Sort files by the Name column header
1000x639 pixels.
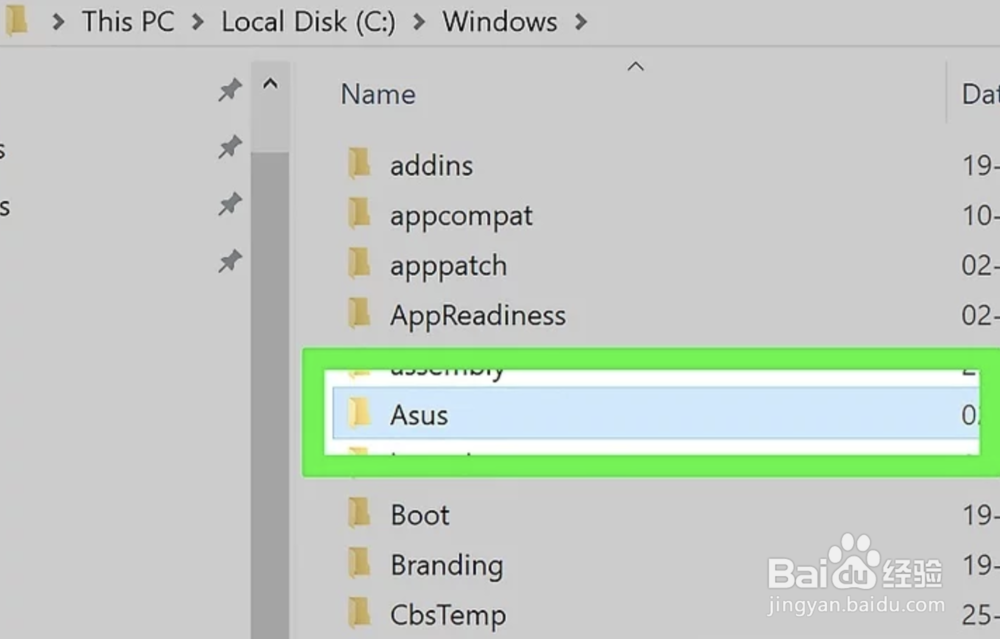click(378, 94)
